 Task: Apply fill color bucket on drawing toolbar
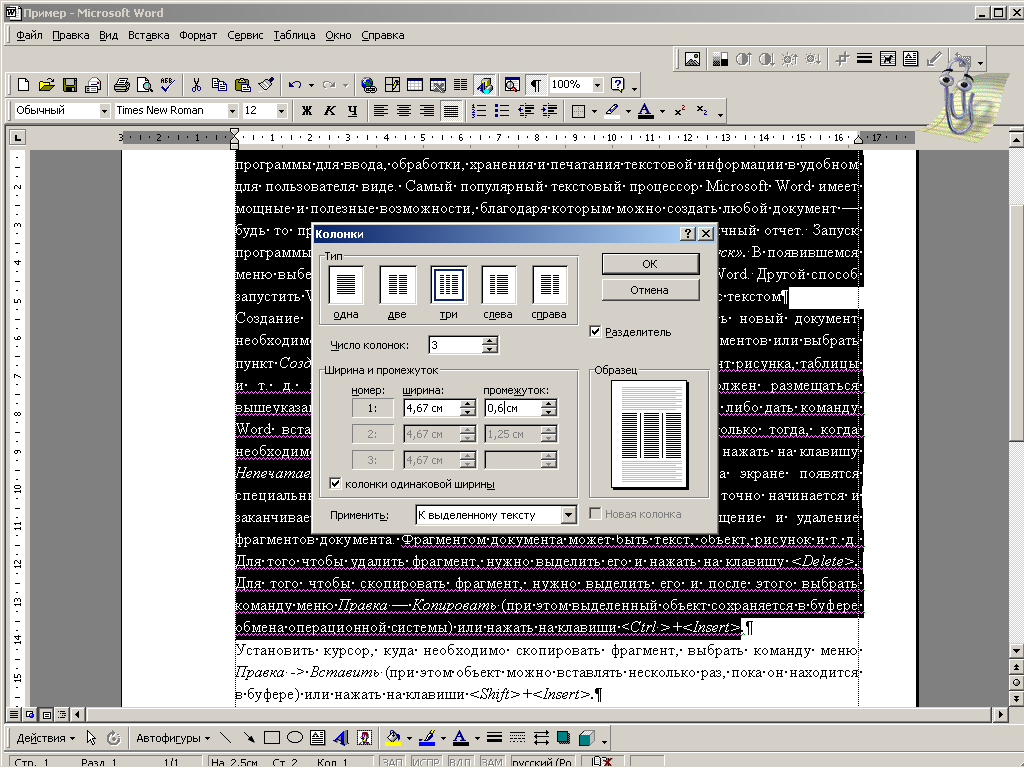[393, 738]
